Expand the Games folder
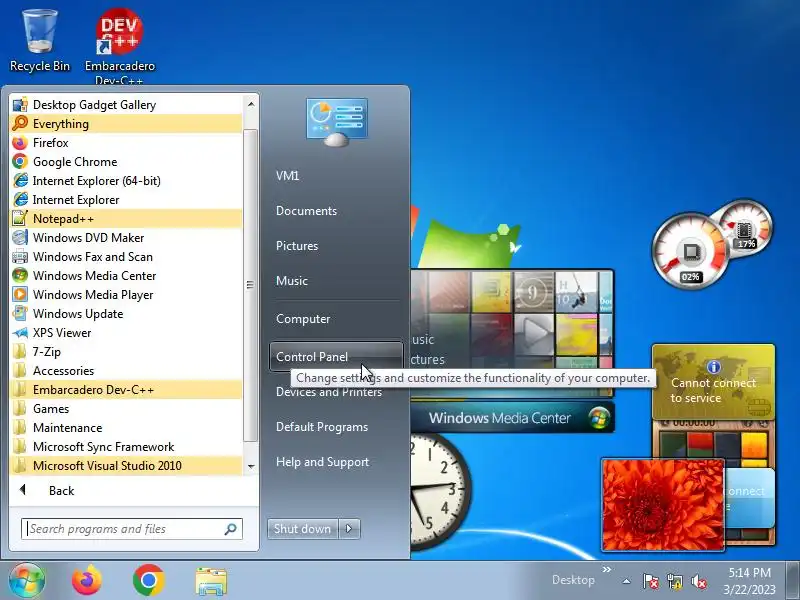800x600 pixels. tap(126, 409)
